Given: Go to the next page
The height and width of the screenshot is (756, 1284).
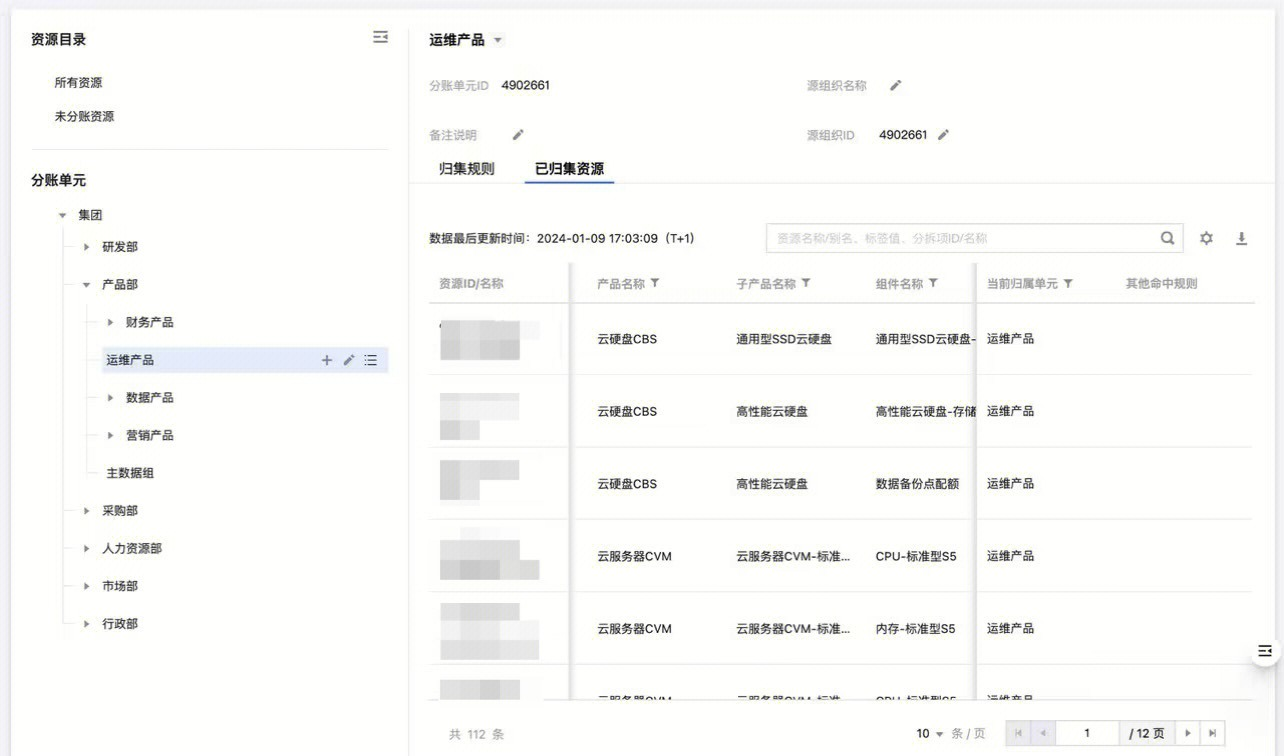Looking at the screenshot, I should [1187, 734].
